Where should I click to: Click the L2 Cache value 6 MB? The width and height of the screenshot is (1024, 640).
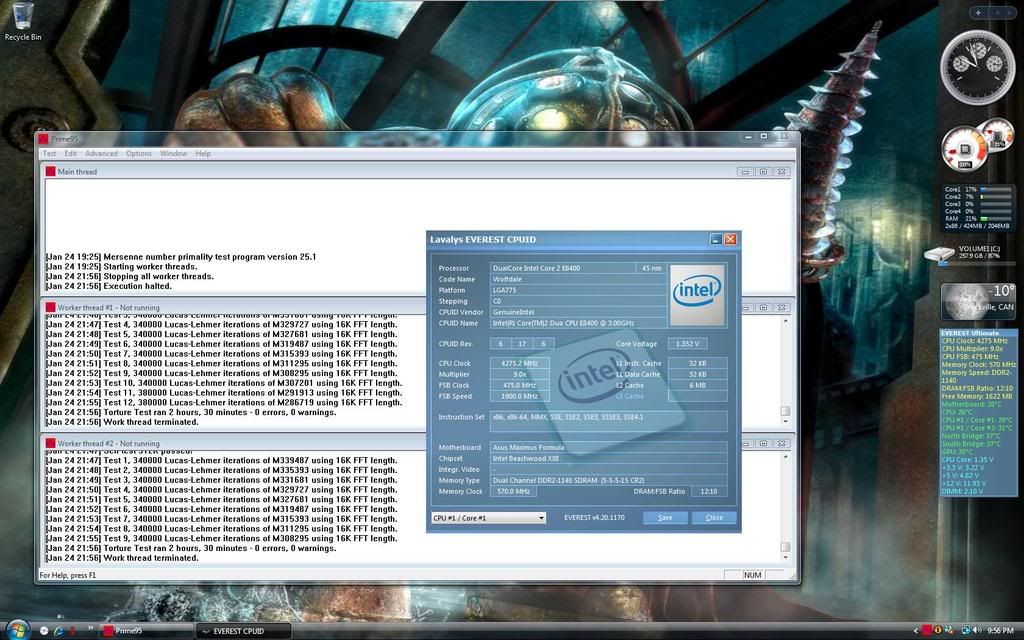(697, 385)
